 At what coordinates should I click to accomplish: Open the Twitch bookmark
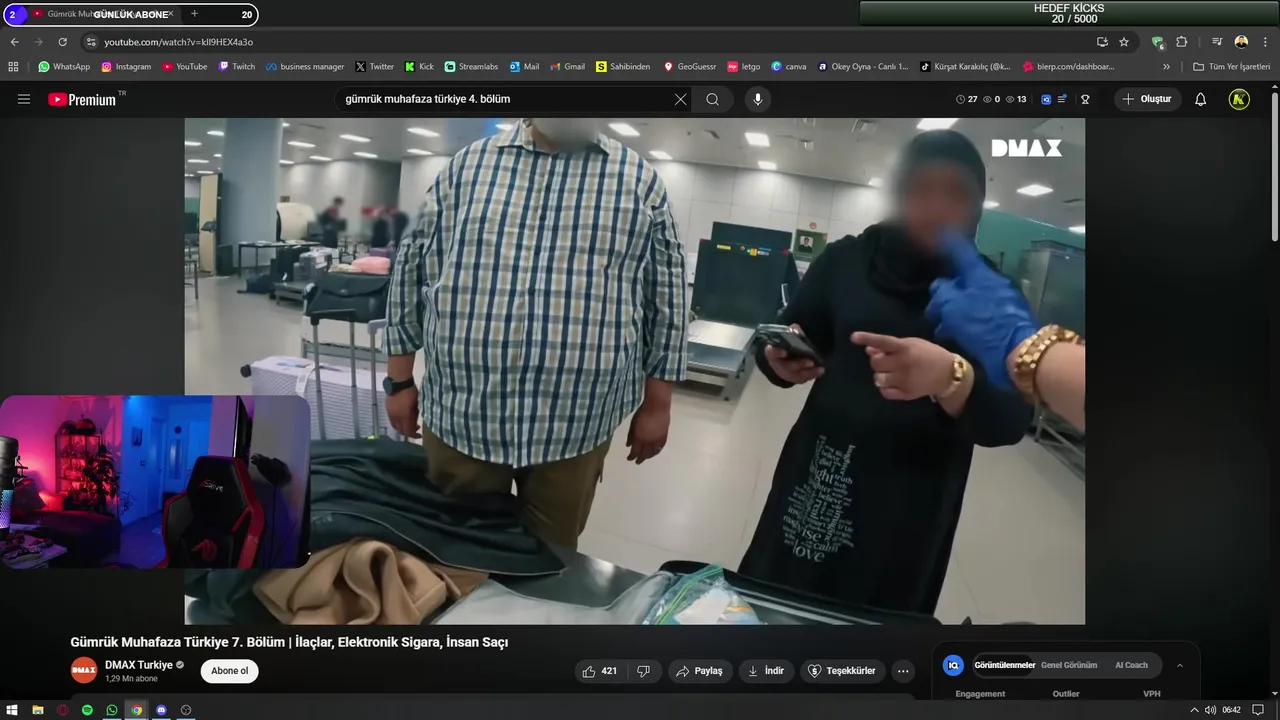click(x=237, y=67)
